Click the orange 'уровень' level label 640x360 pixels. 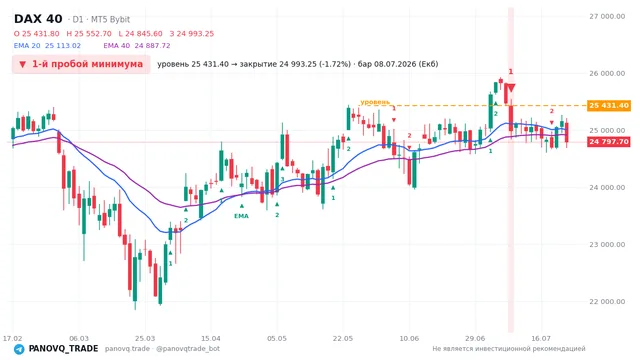click(x=375, y=102)
